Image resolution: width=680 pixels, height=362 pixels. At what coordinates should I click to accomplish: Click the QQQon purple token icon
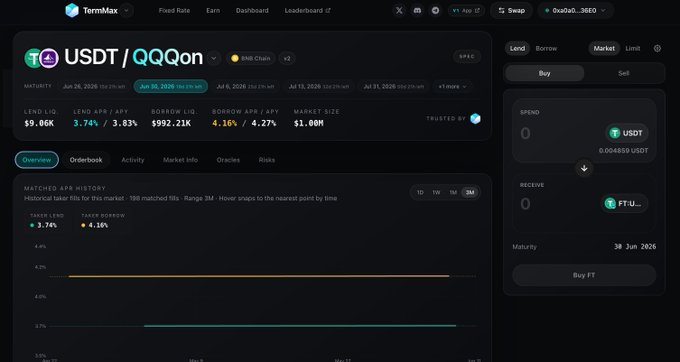coord(49,58)
